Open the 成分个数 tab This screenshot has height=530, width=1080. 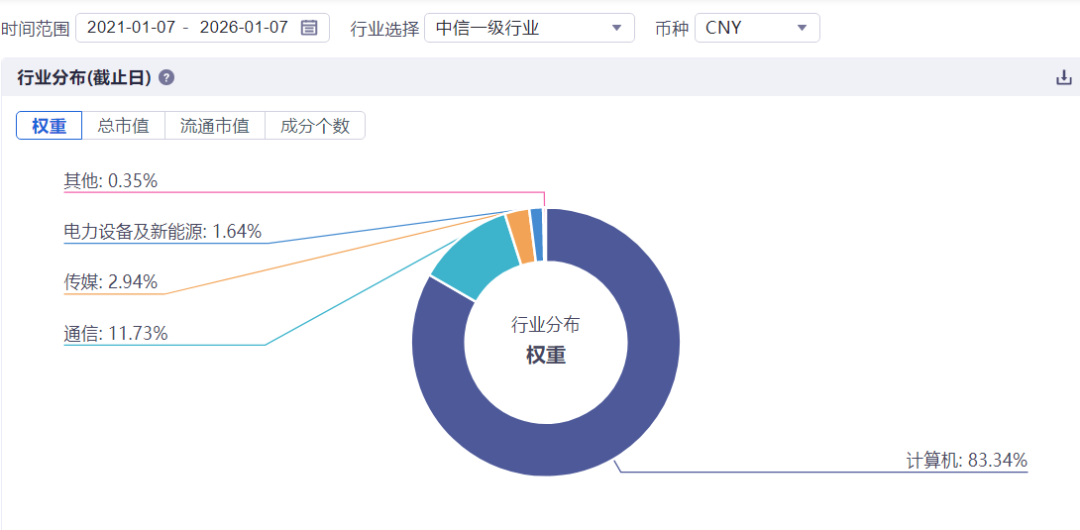315,126
